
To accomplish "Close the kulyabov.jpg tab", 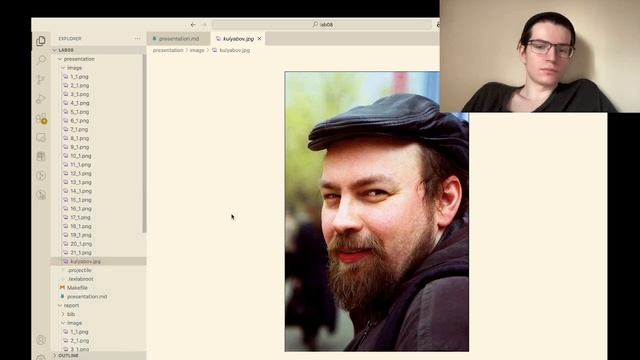I will (259, 38).
